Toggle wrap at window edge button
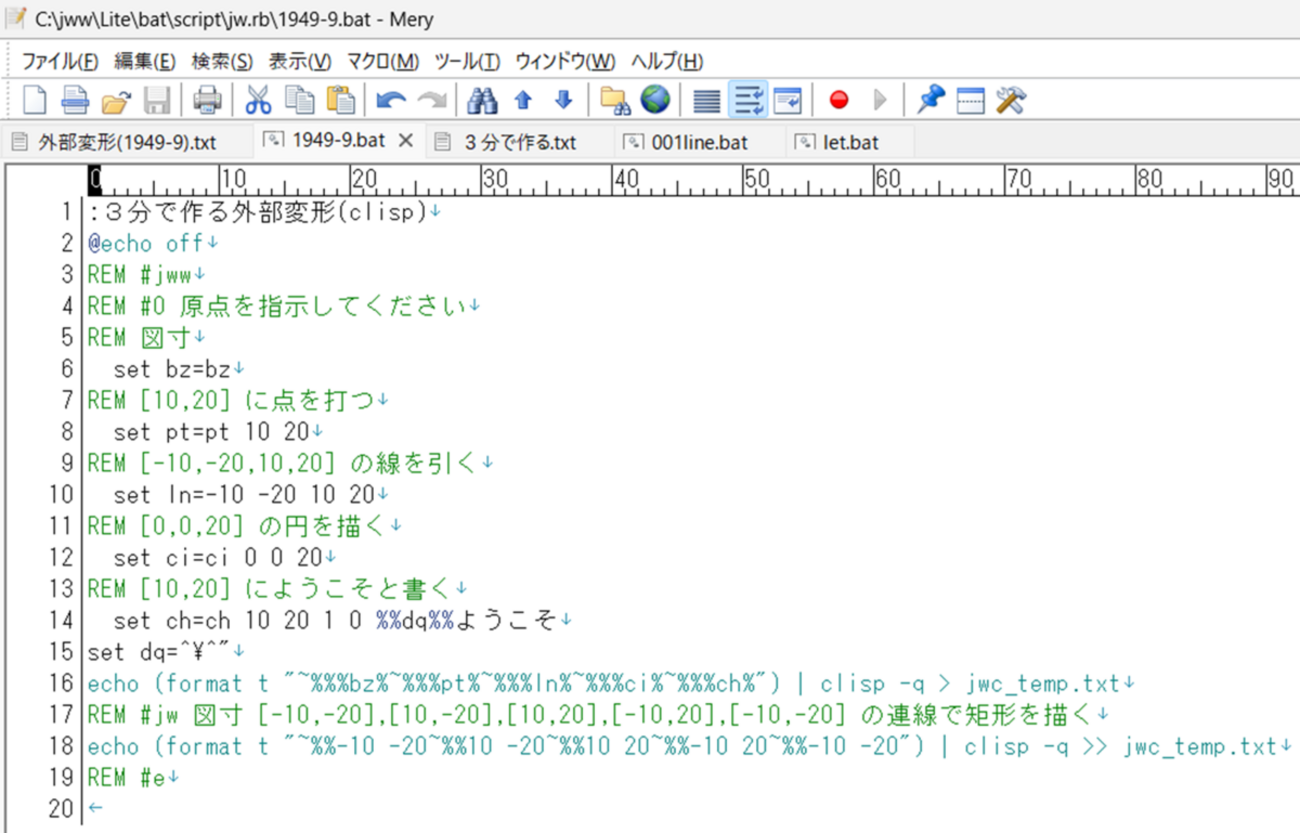The image size is (1300, 833). (x=788, y=100)
